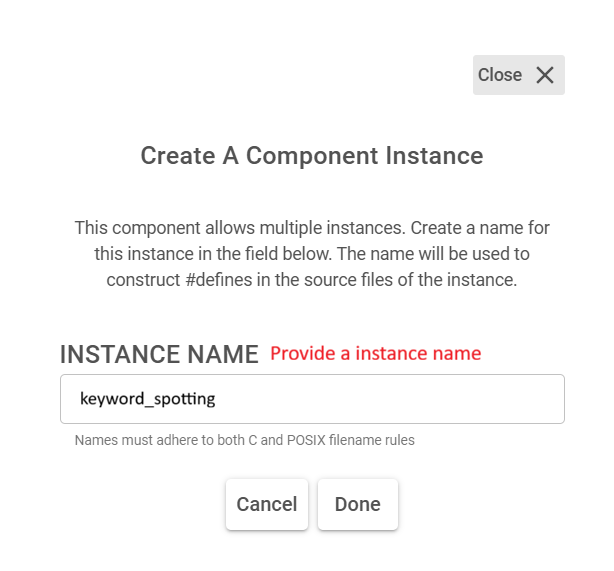Click the POSIX filename rules hint text

(x=245, y=440)
